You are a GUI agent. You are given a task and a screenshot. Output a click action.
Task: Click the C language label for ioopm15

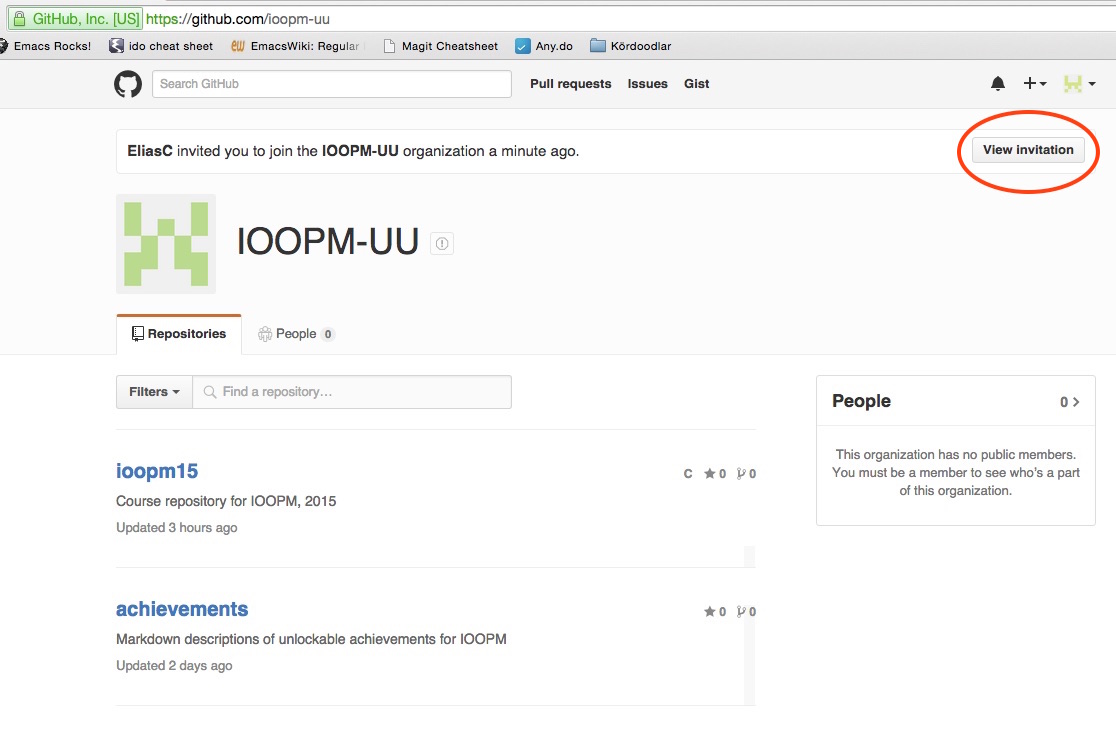[x=688, y=474]
